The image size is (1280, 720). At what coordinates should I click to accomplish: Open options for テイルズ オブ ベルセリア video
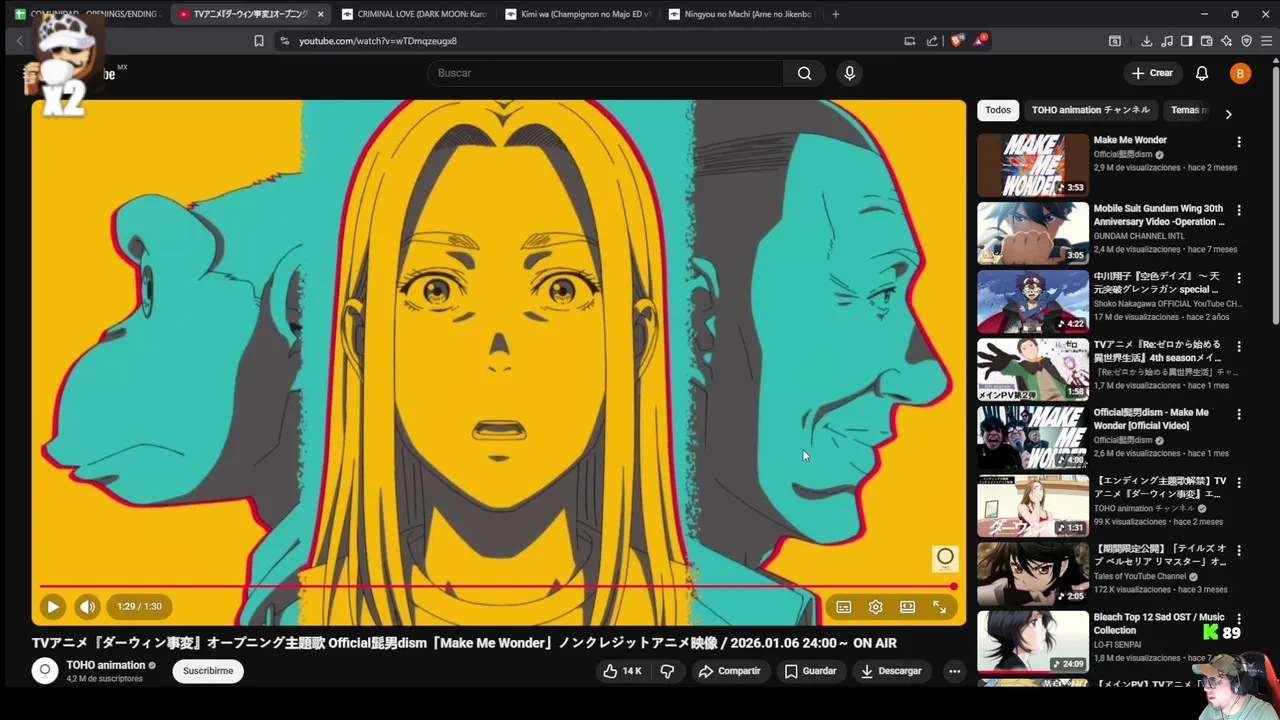tap(1239, 550)
